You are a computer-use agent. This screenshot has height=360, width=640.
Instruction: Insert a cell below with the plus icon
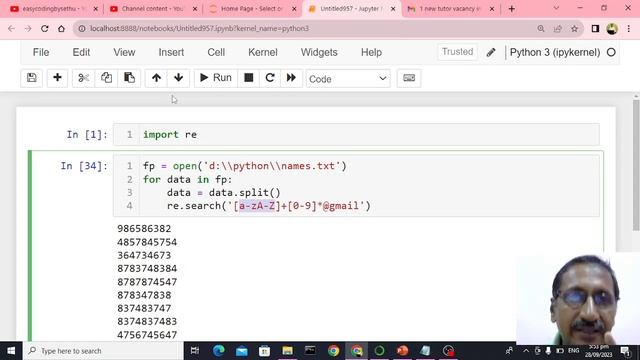click(57, 78)
